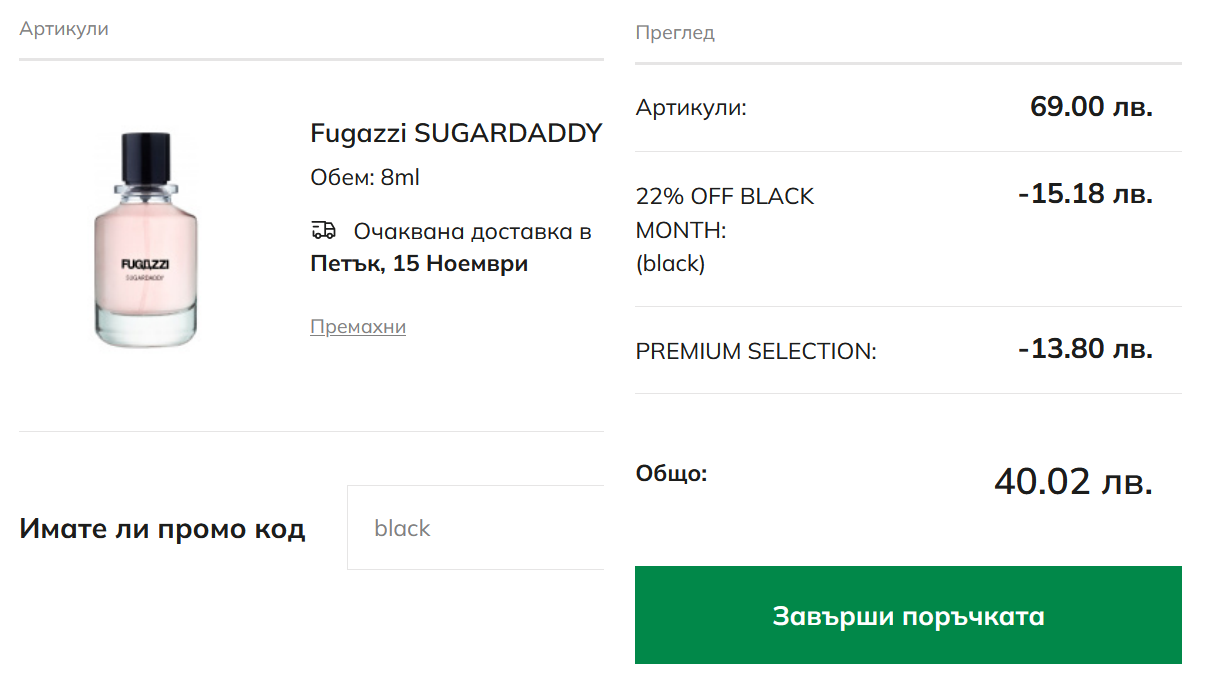The image size is (1206, 694).
Task: Select the Обем: 8ml volume text
Action: (365, 178)
